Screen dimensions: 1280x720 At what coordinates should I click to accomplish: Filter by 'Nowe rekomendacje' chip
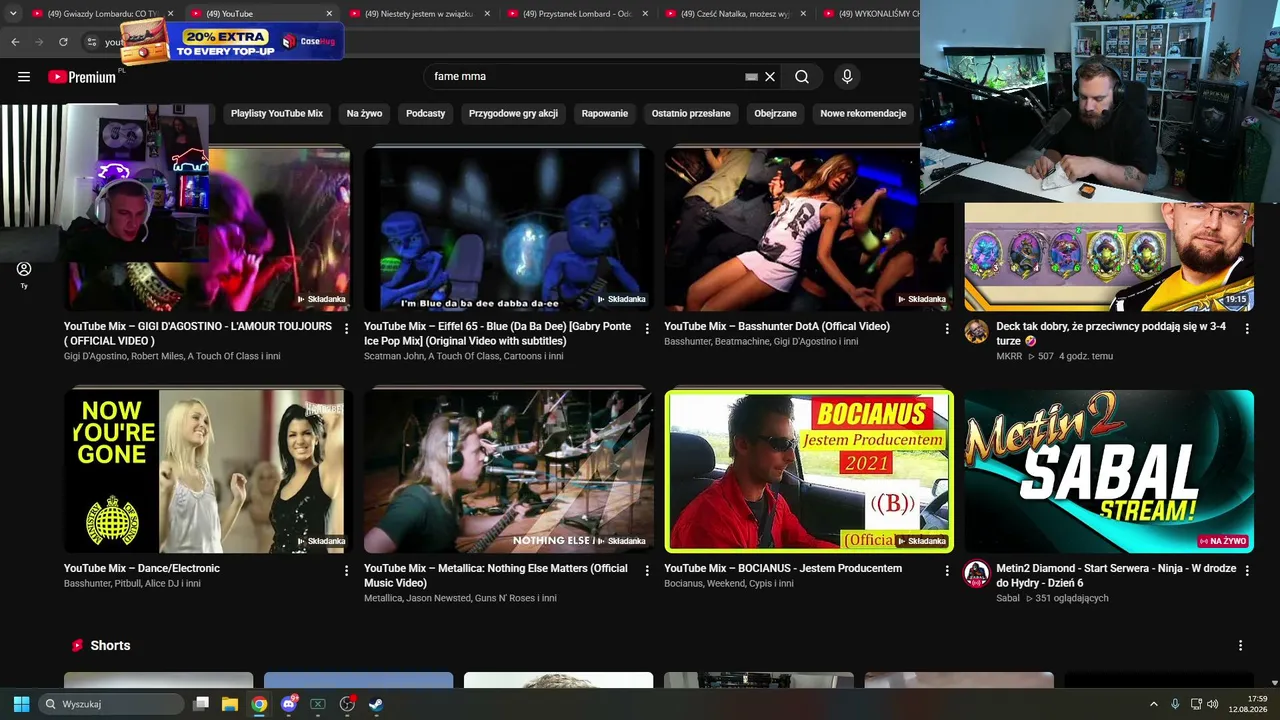(863, 114)
